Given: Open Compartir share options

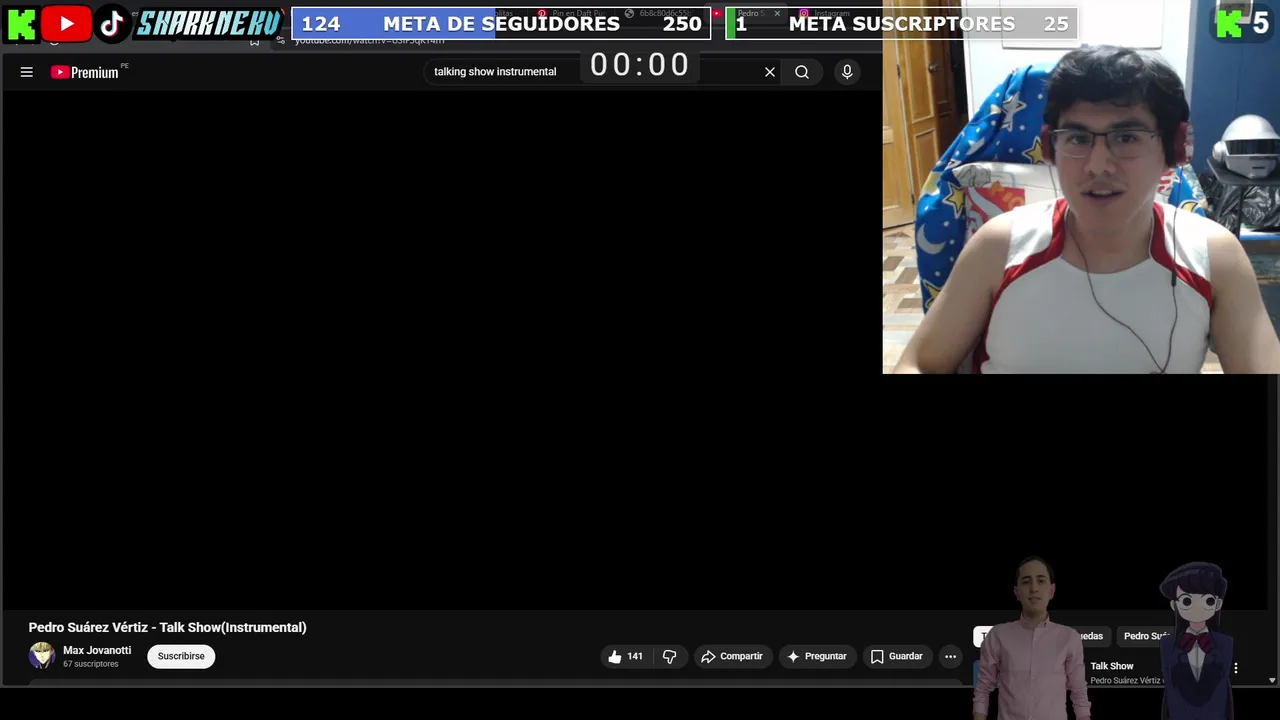Looking at the screenshot, I should pyautogui.click(x=733, y=657).
